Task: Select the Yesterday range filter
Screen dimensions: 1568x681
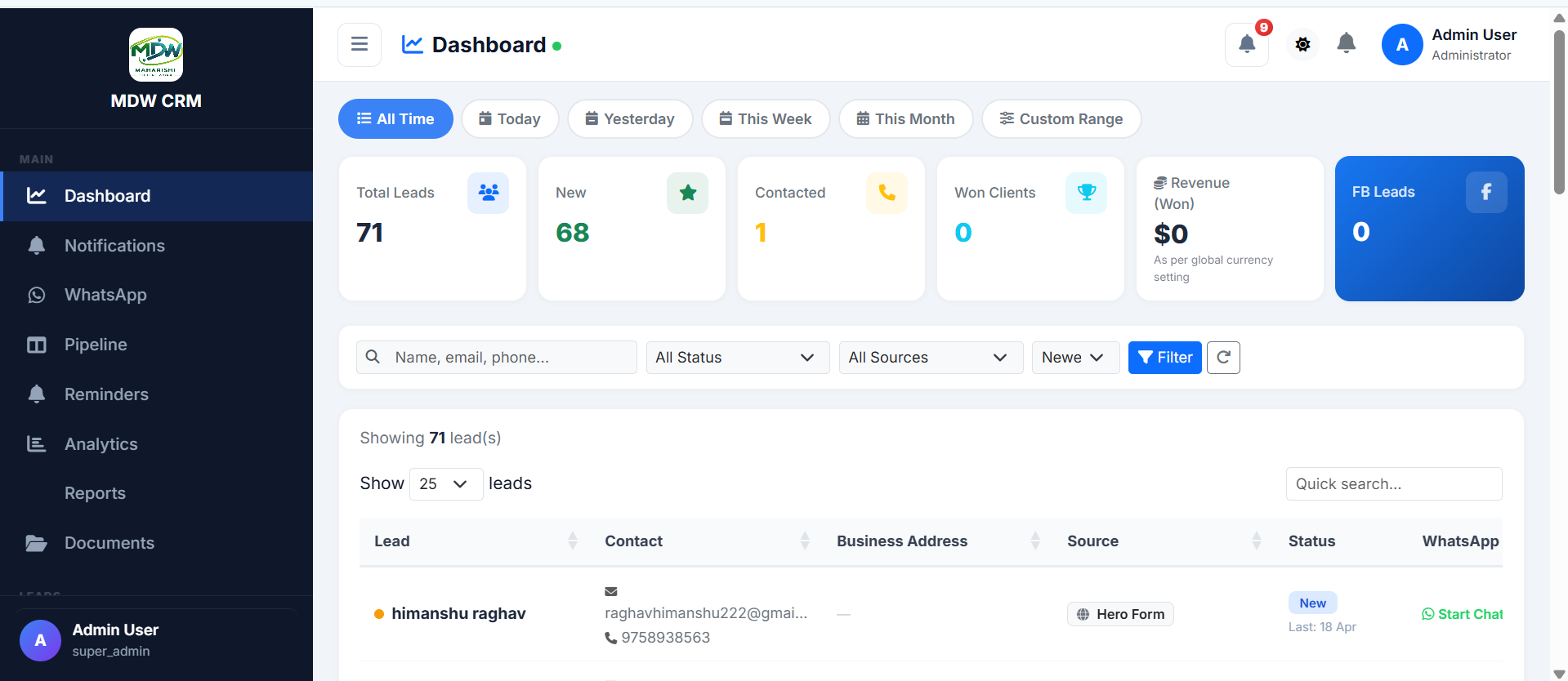Action: (x=630, y=119)
